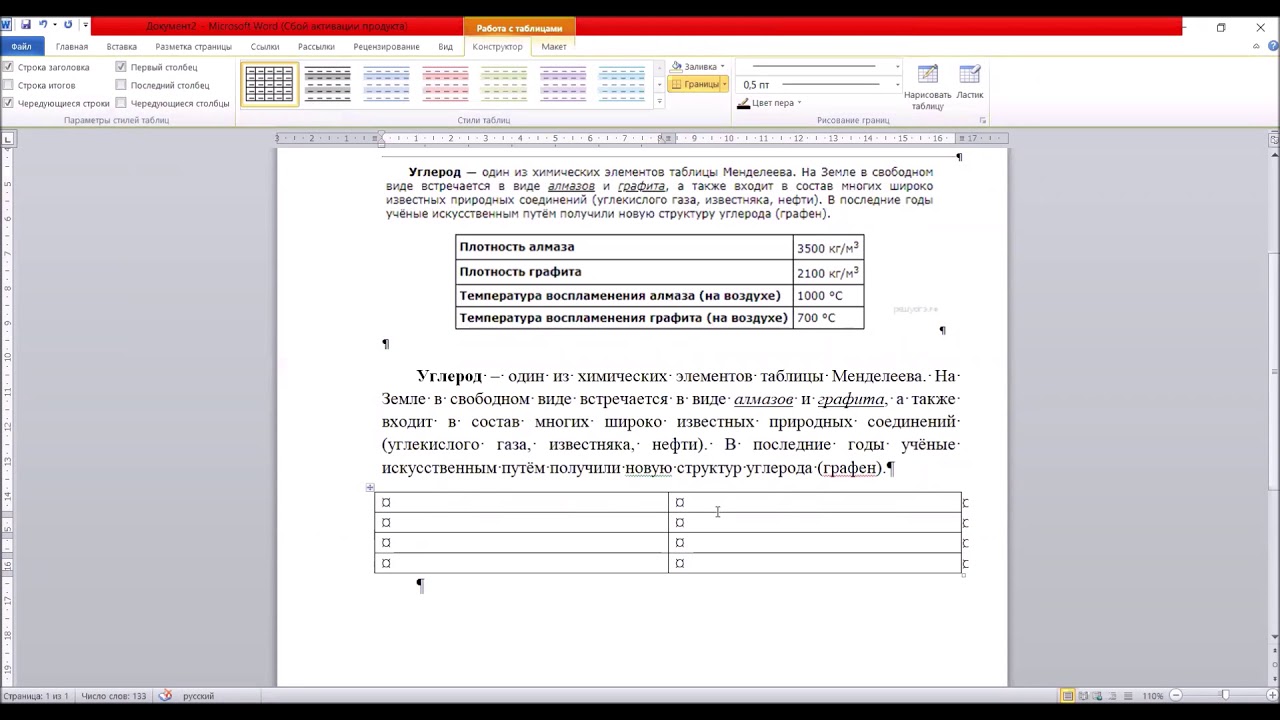Toggle Первый столбец checkbox
This screenshot has height=720, width=1280.
coord(121,67)
